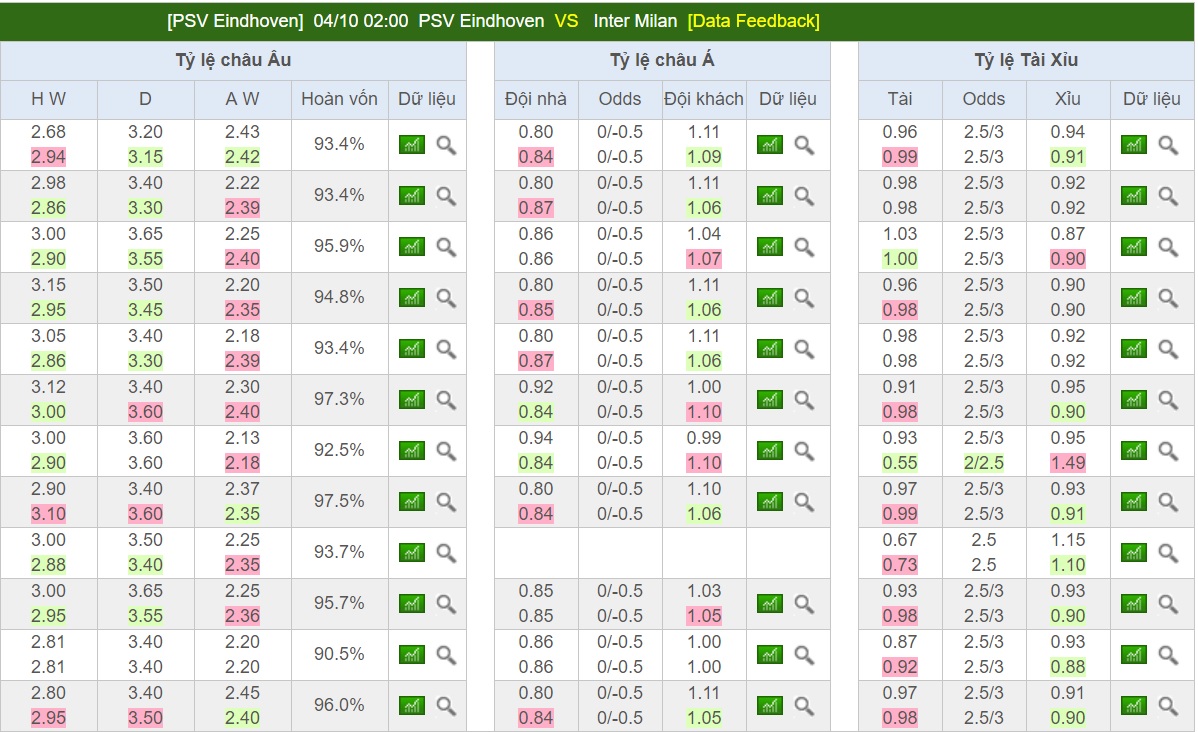Click the Đội khách column header

click(x=704, y=99)
